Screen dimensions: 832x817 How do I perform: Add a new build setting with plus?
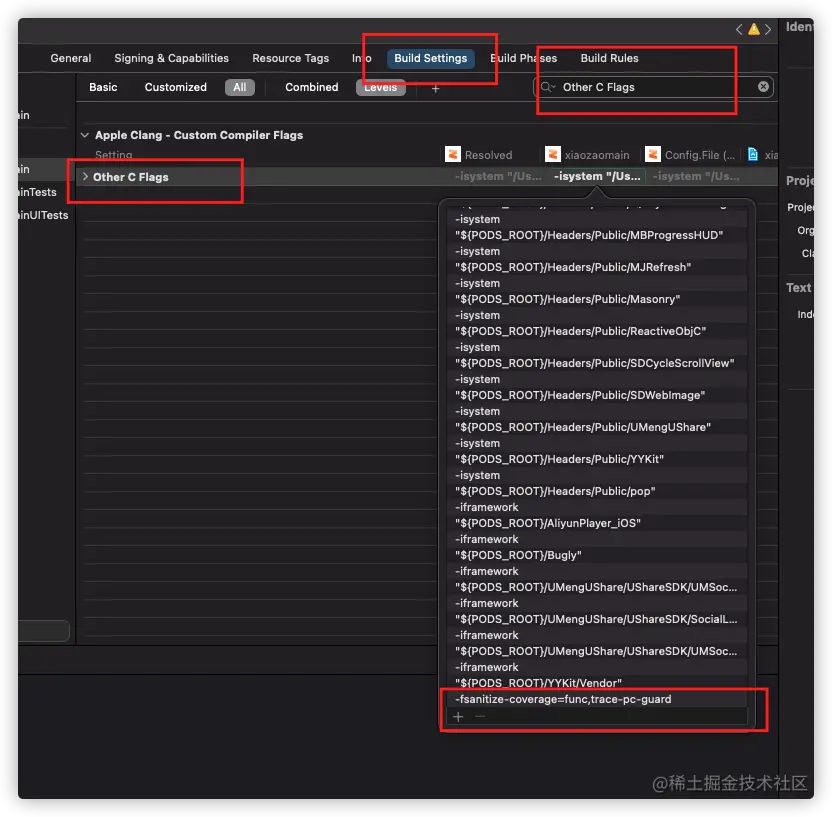pyautogui.click(x=435, y=89)
